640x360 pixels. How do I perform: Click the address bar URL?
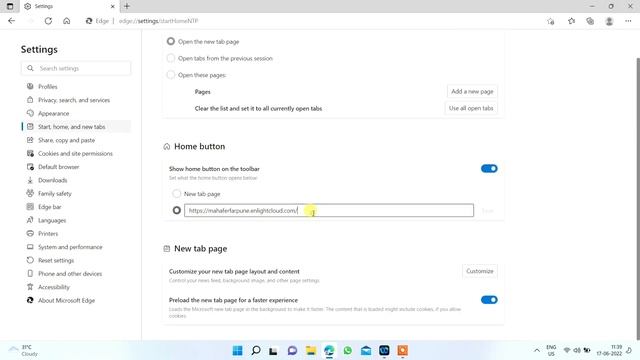pos(158,21)
